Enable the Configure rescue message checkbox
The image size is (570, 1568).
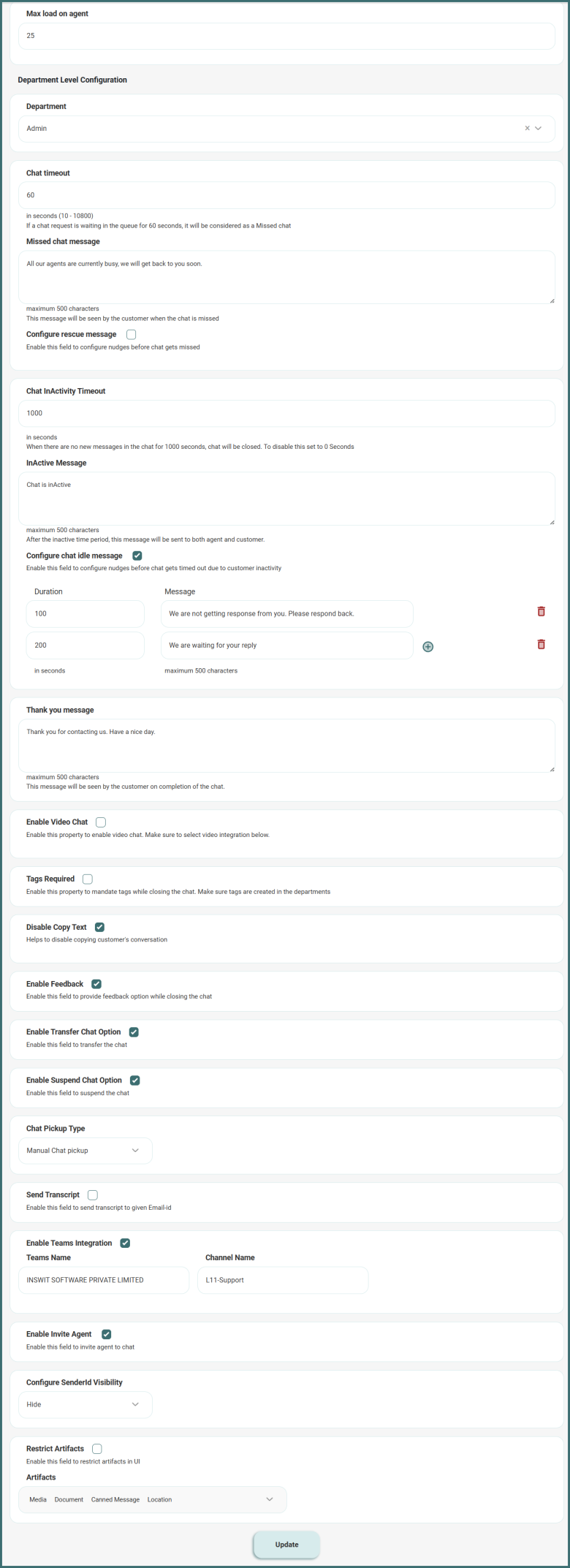(132, 335)
